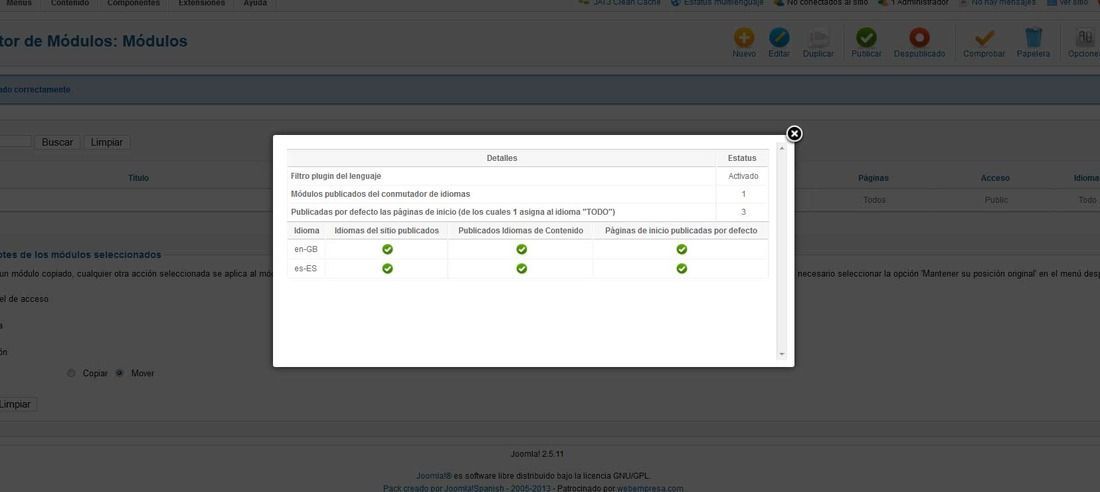The width and height of the screenshot is (1100, 492).
Task: Click the 'Public' access cell
Action: tap(995, 200)
